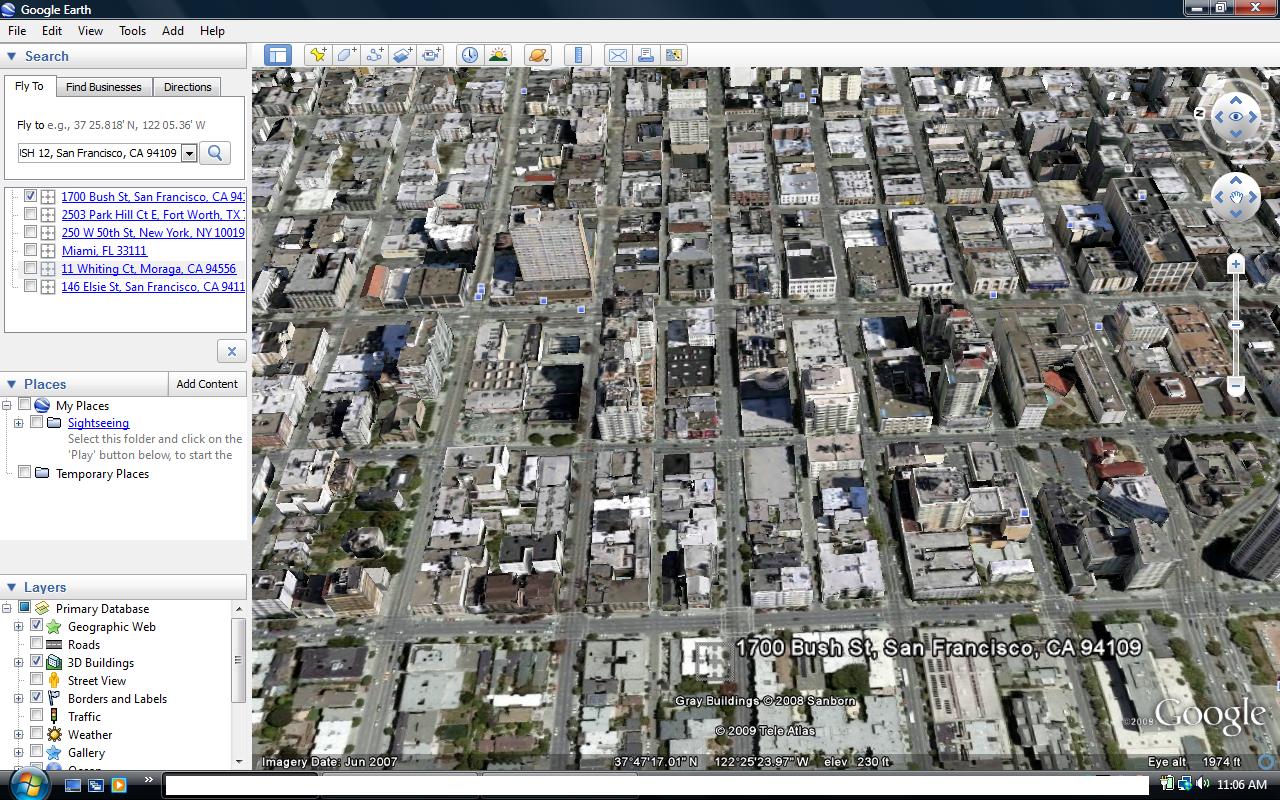Switch to Find Businesses tab

pyautogui.click(x=104, y=87)
